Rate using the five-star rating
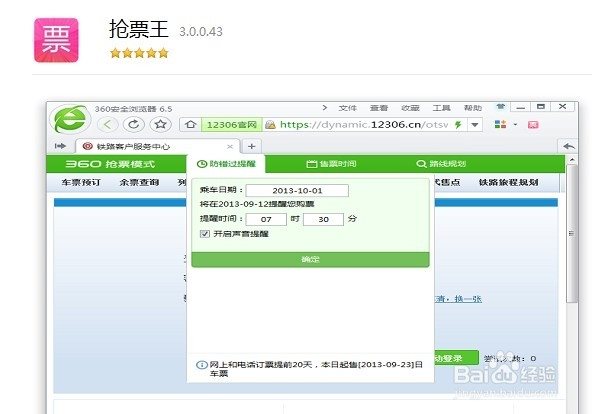 pyautogui.click(x=139, y=53)
